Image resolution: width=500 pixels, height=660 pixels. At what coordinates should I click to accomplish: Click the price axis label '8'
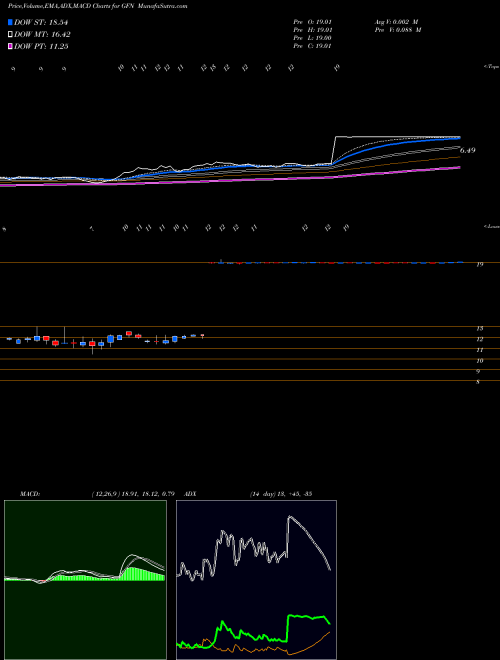(478, 382)
